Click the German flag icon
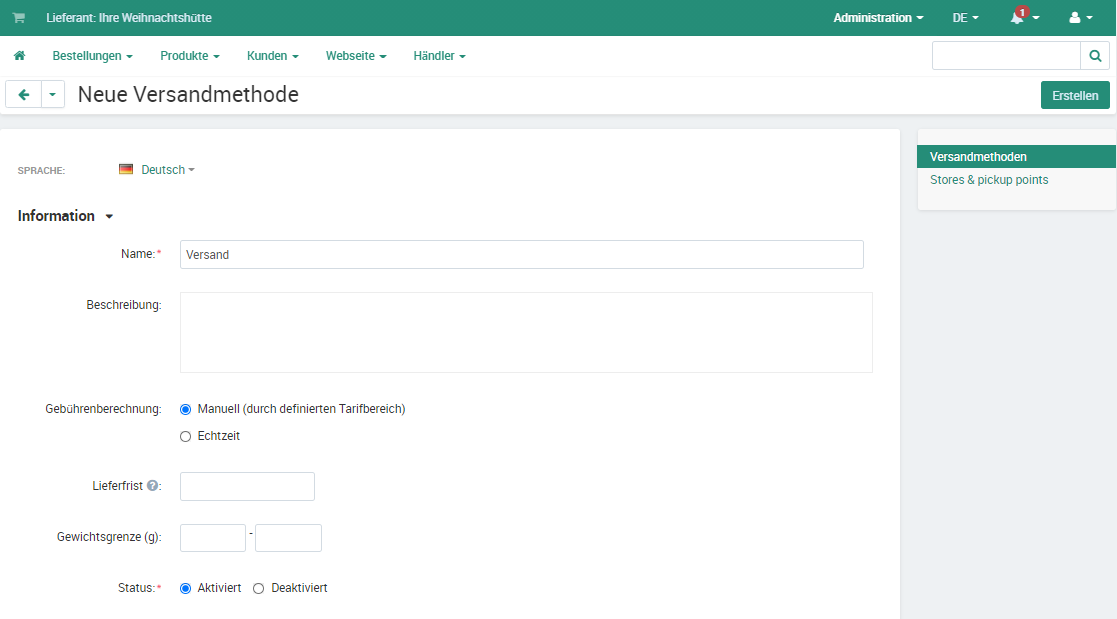This screenshot has width=1117, height=619. click(126, 170)
